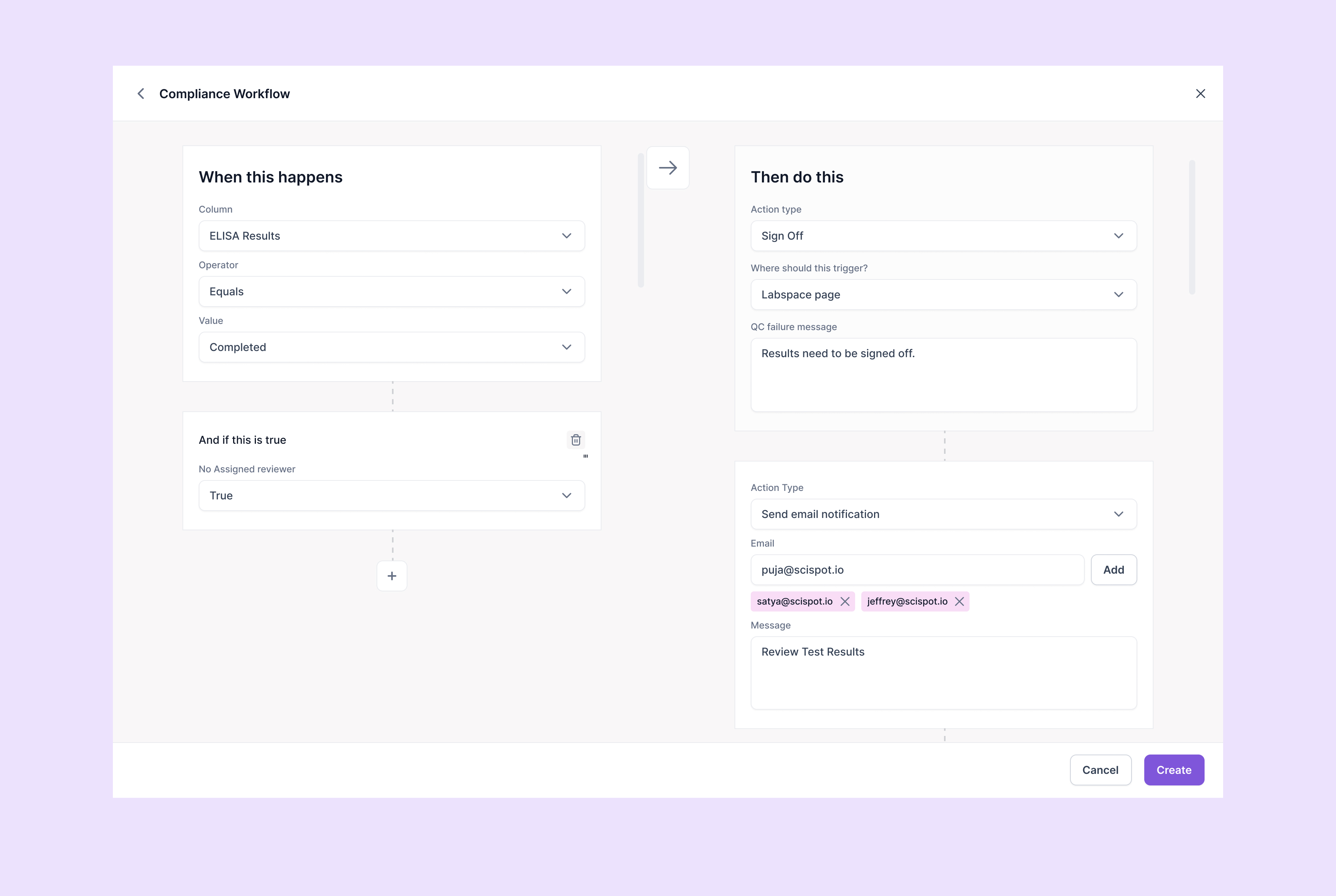
Task: Open the Action type dropdown showing Sign Off
Action: [x=943, y=235]
